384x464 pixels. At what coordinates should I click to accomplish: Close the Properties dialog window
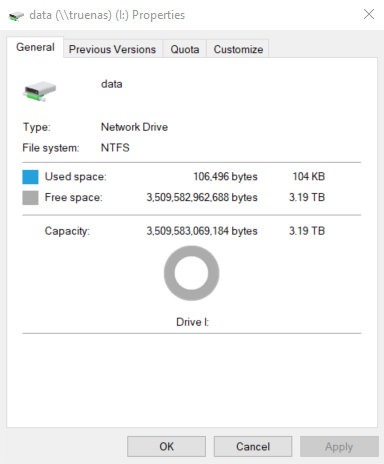pyautogui.click(x=369, y=14)
